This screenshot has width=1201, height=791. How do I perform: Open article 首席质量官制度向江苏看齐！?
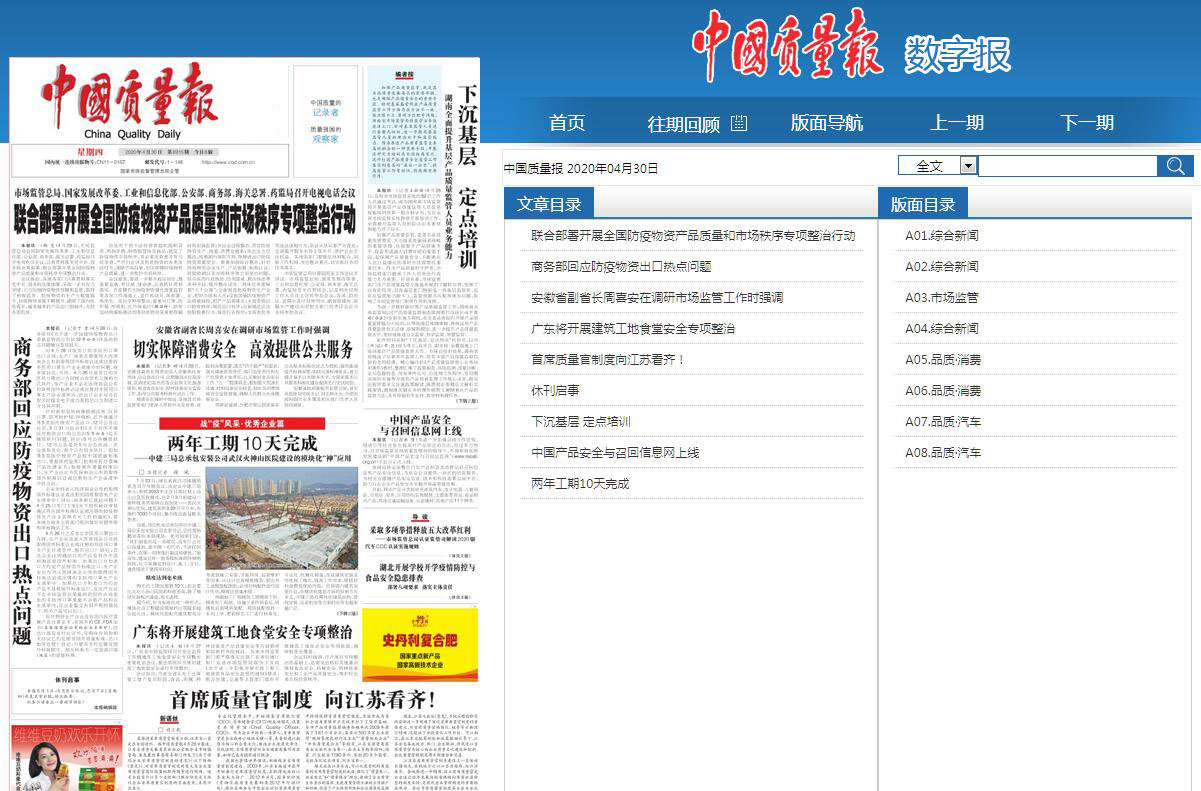[x=608, y=359]
